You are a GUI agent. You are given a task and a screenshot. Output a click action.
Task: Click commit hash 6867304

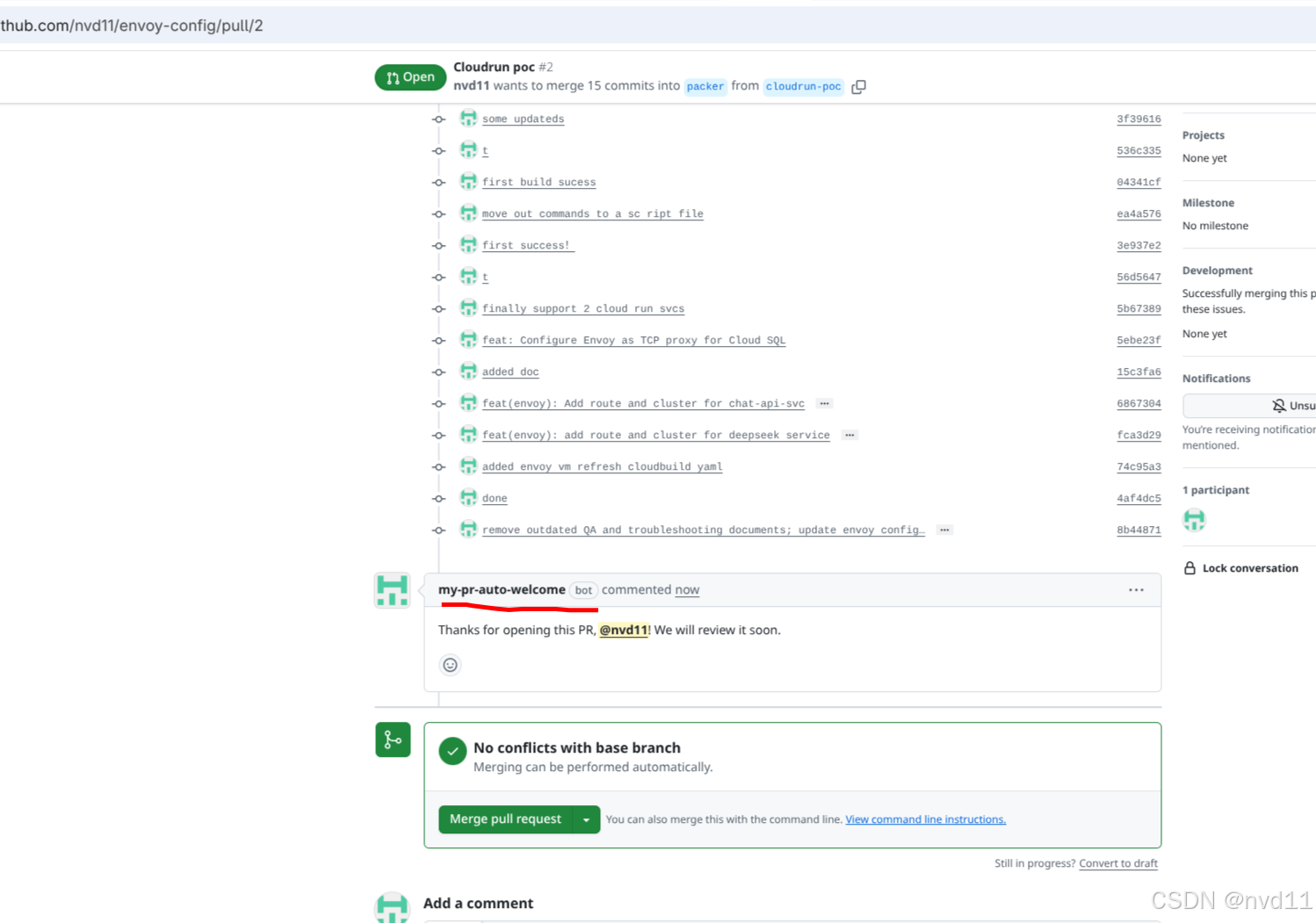[x=1139, y=404]
